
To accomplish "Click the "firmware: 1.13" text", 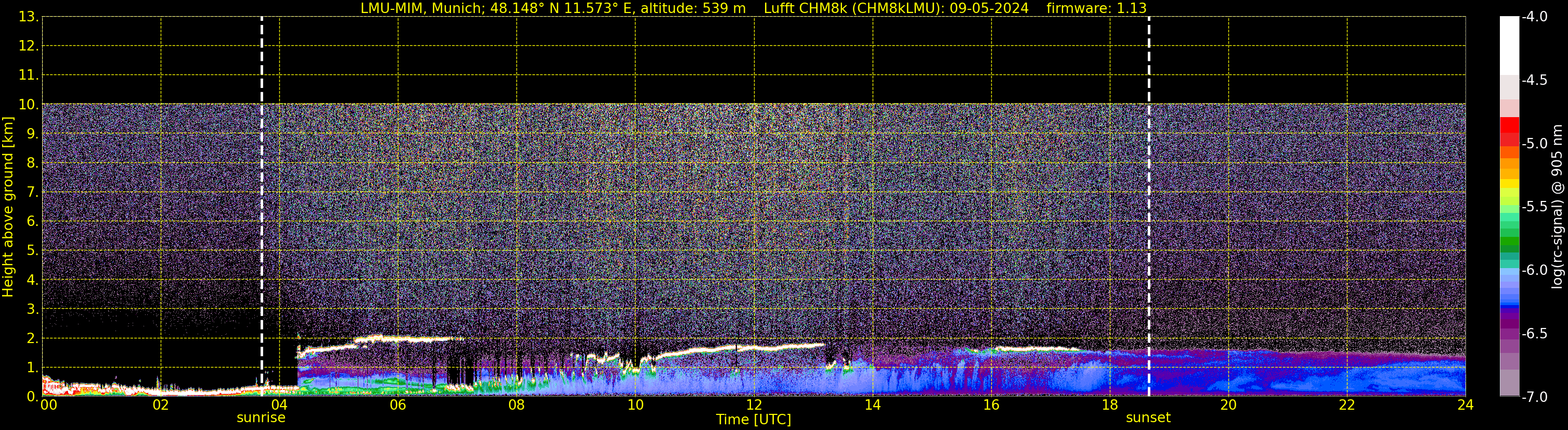I will pyautogui.click(x=1096, y=8).
